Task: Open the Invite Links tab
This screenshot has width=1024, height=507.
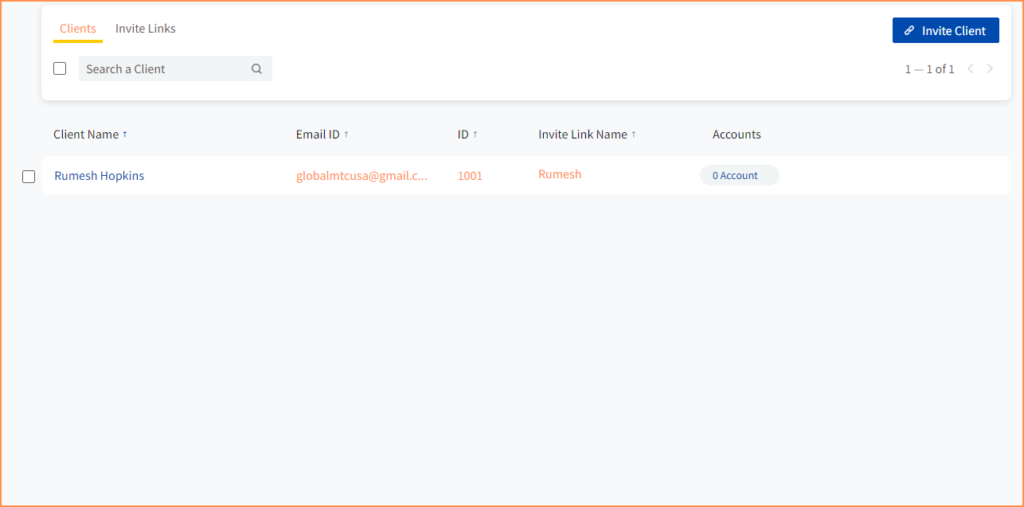Action: tap(146, 29)
